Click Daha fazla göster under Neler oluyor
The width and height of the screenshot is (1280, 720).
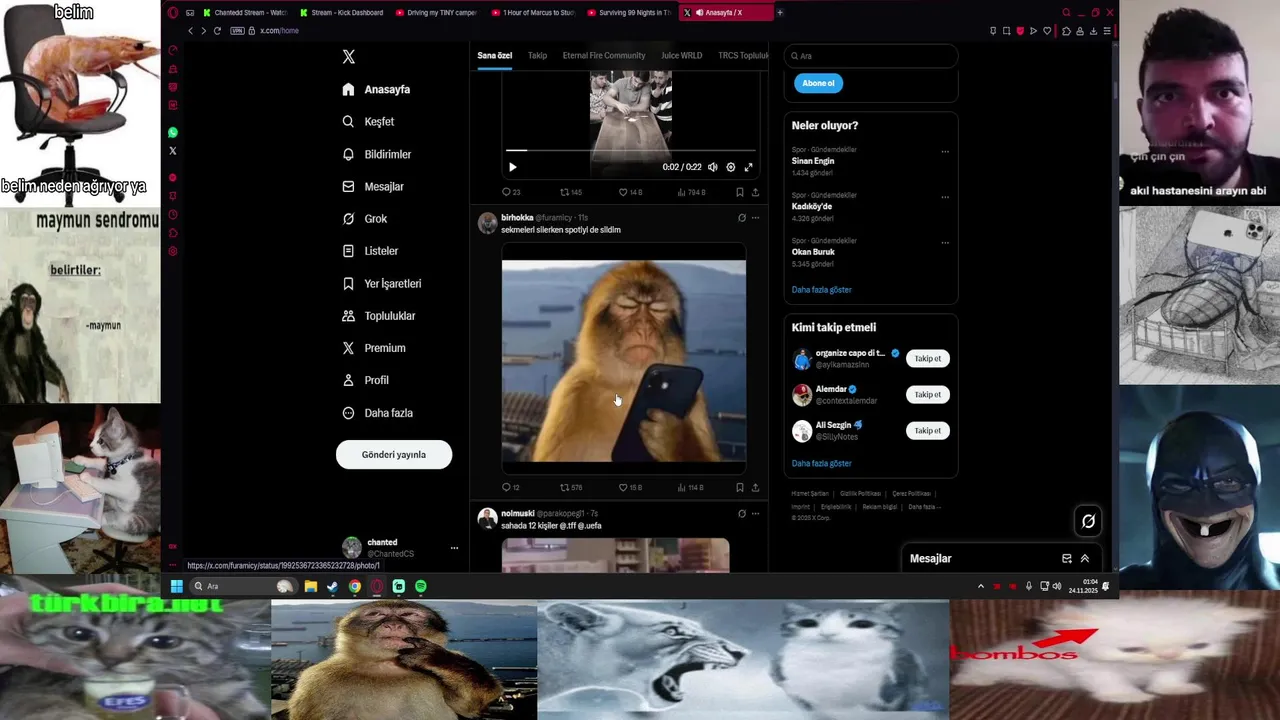[x=822, y=290]
